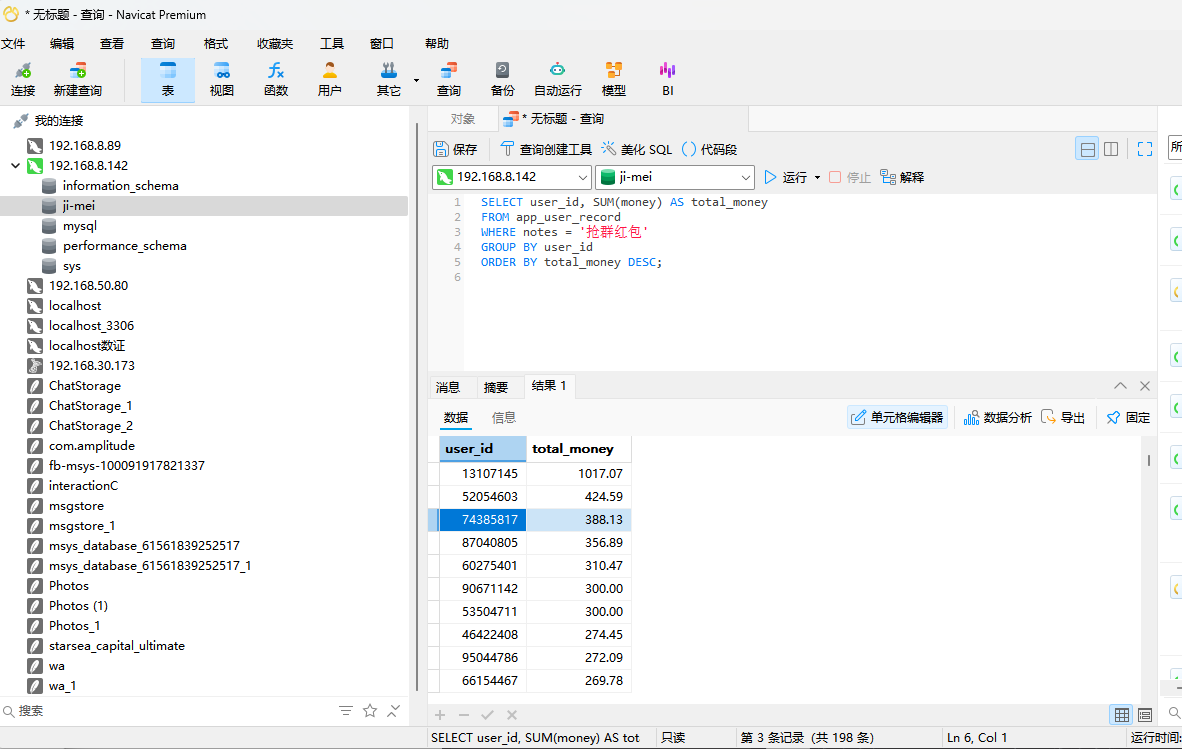This screenshot has height=749, width=1182.
Task: Collapse the 192.168.8.142 connection node
Action: coord(15,166)
